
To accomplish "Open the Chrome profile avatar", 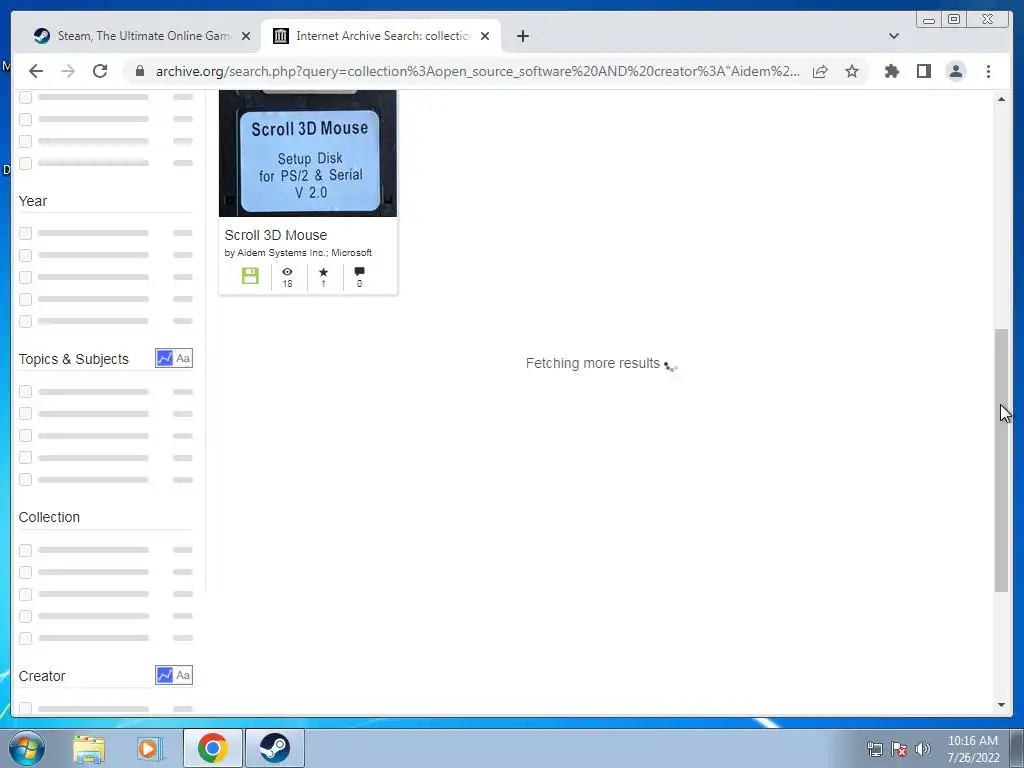I will [x=955, y=71].
